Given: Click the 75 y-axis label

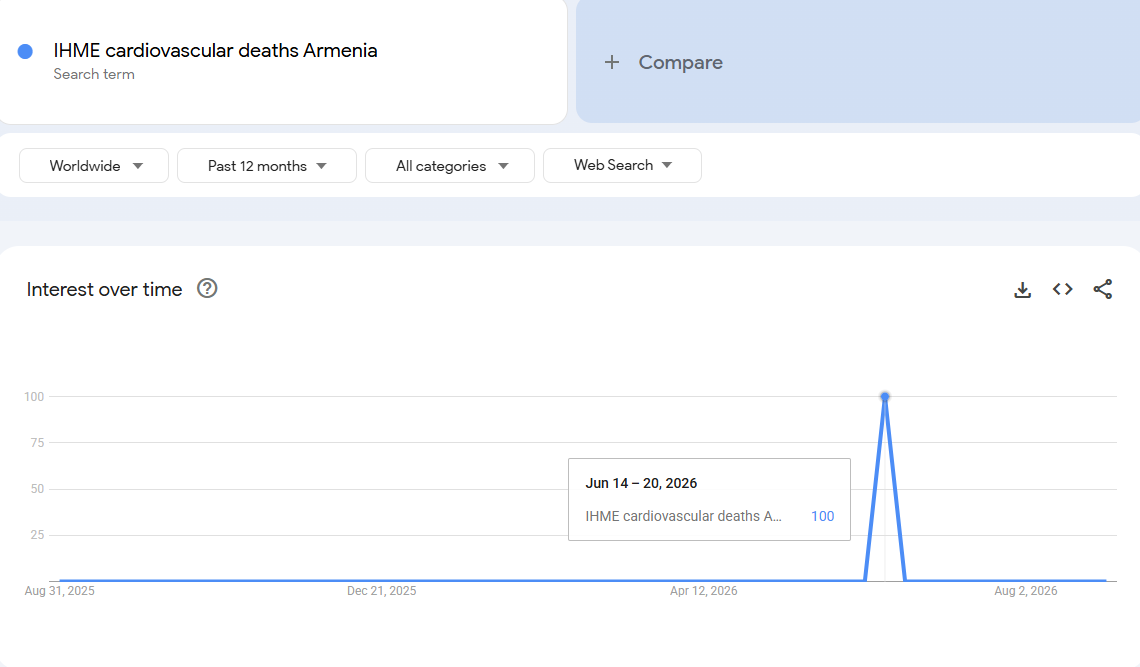Looking at the screenshot, I should click(37, 443).
